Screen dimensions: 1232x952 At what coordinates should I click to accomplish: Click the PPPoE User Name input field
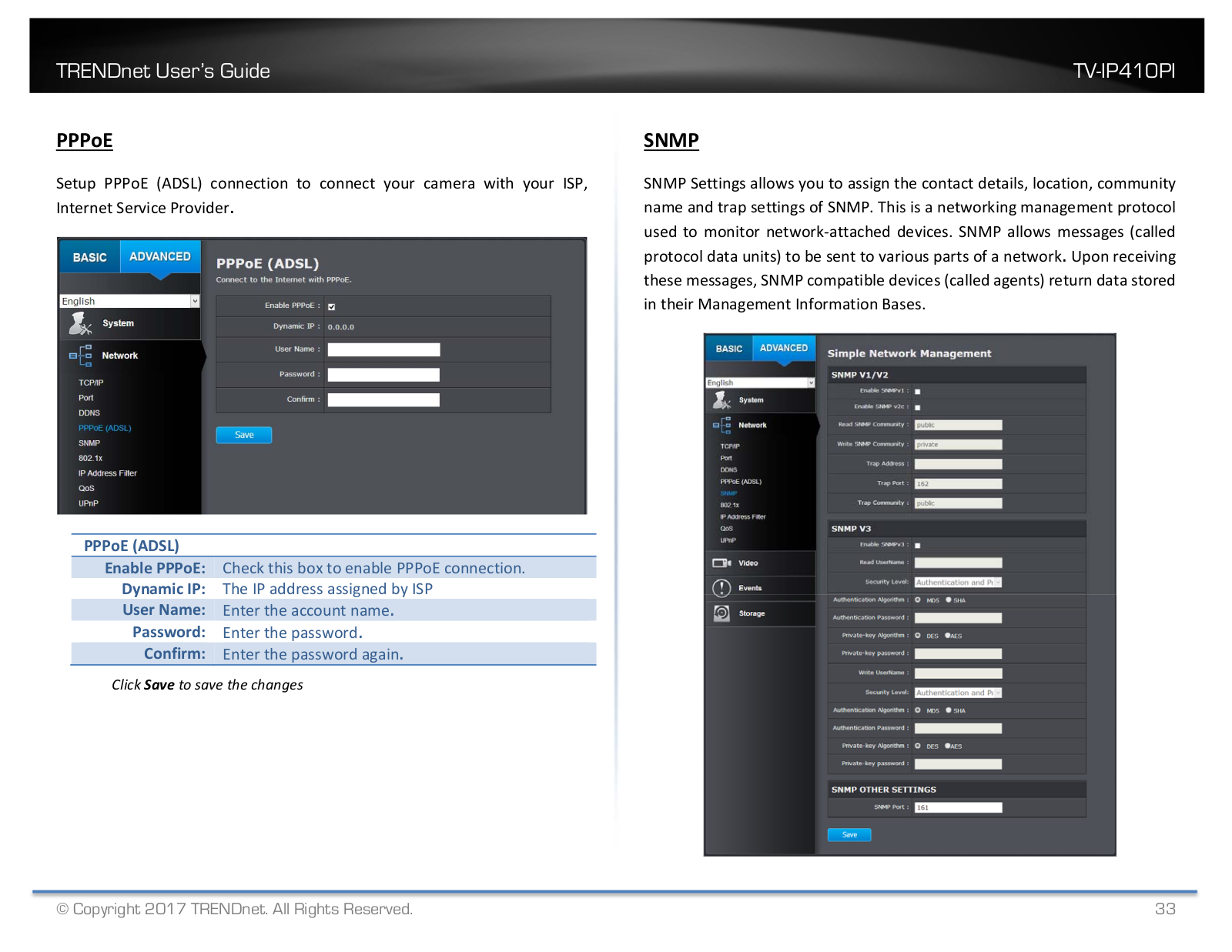[x=383, y=349]
